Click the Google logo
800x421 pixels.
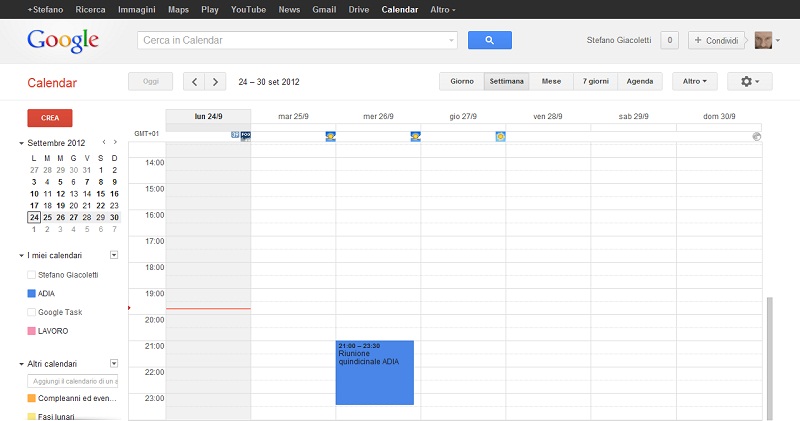[x=63, y=40]
